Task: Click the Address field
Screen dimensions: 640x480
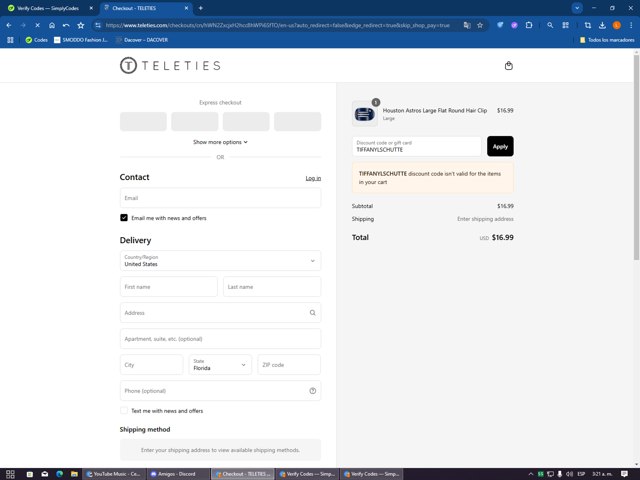Action: point(220,313)
